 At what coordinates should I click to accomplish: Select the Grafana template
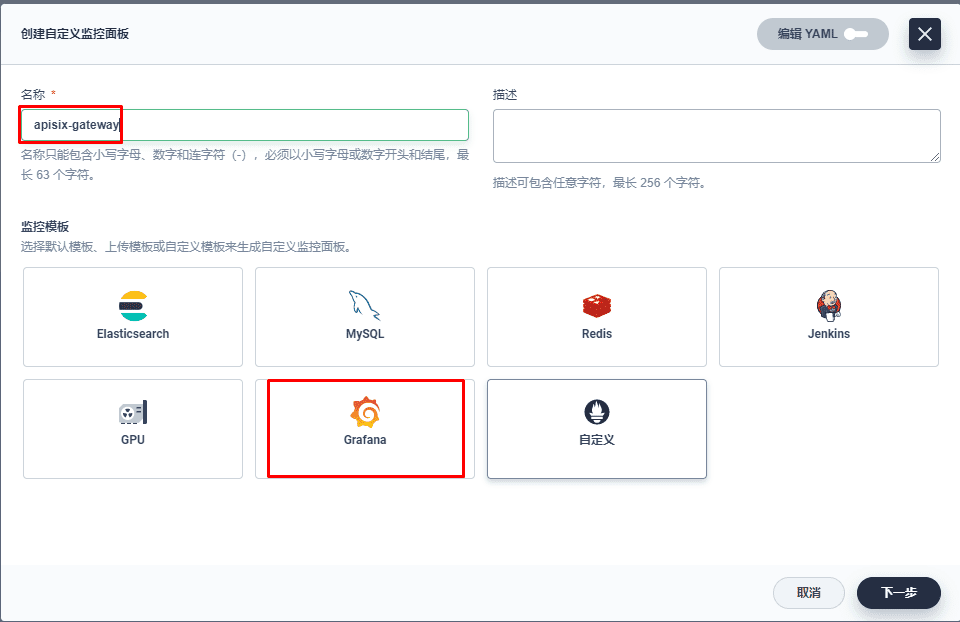pos(365,429)
